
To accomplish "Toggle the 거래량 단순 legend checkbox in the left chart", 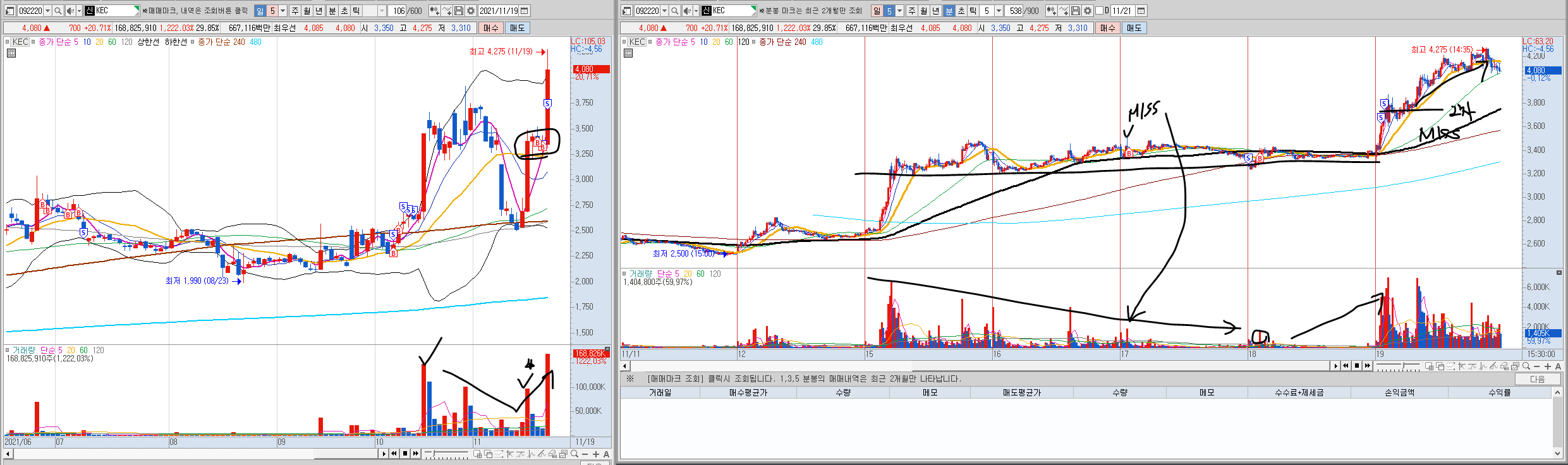I will coord(8,350).
